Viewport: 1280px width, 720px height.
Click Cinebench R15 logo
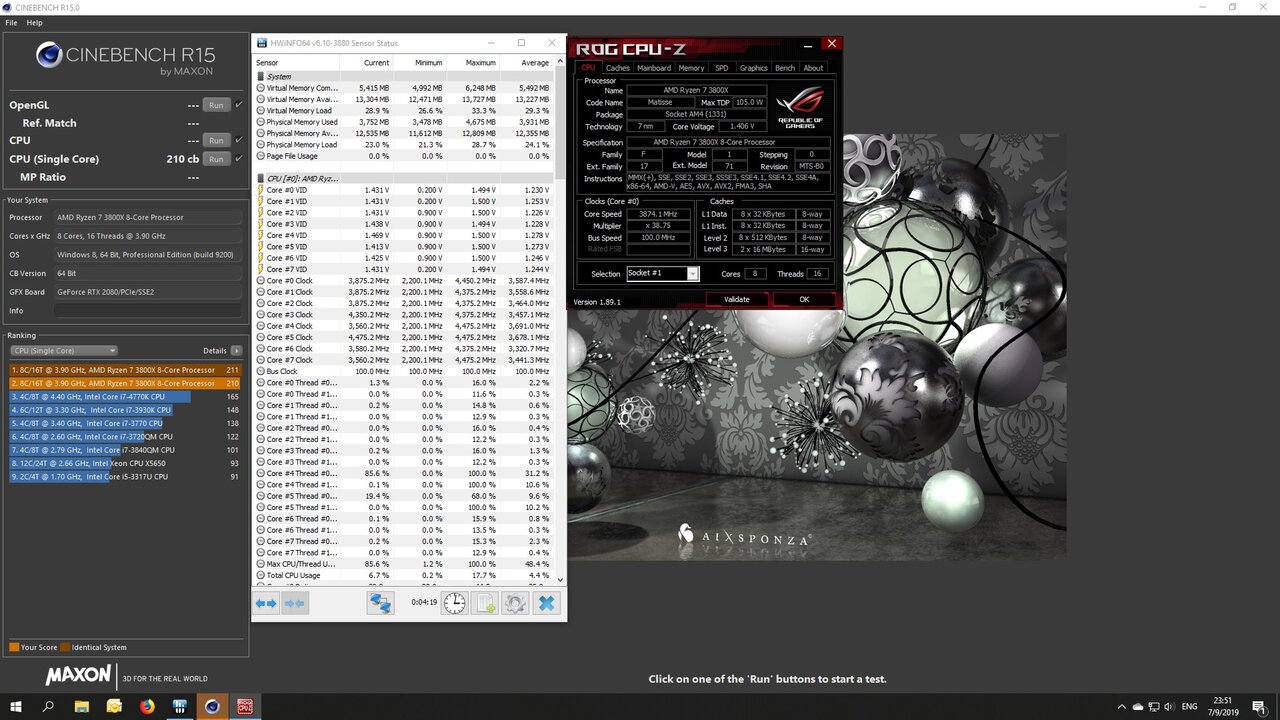pos(125,57)
